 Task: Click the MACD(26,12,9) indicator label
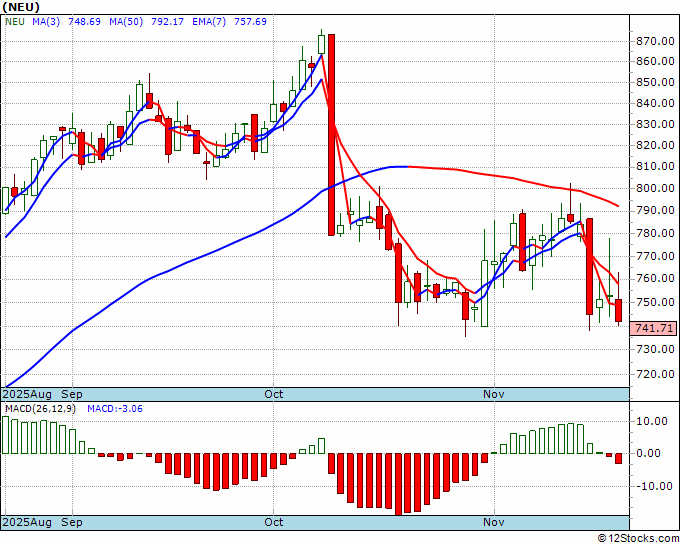coord(40,409)
